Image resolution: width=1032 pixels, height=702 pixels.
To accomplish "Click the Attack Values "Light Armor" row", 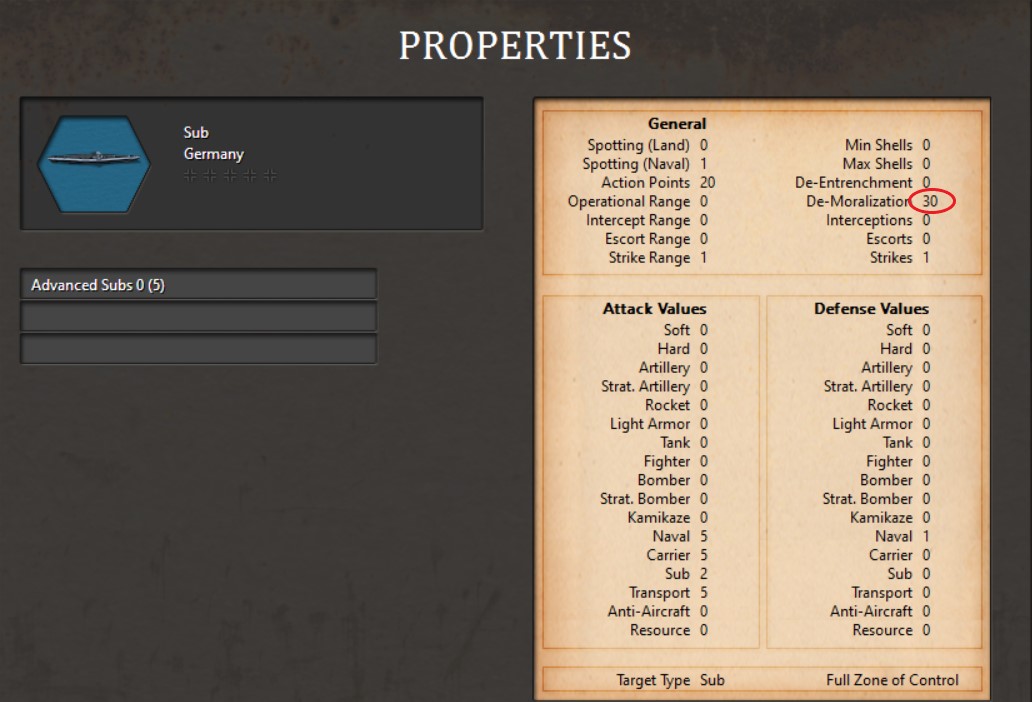I will [659, 424].
